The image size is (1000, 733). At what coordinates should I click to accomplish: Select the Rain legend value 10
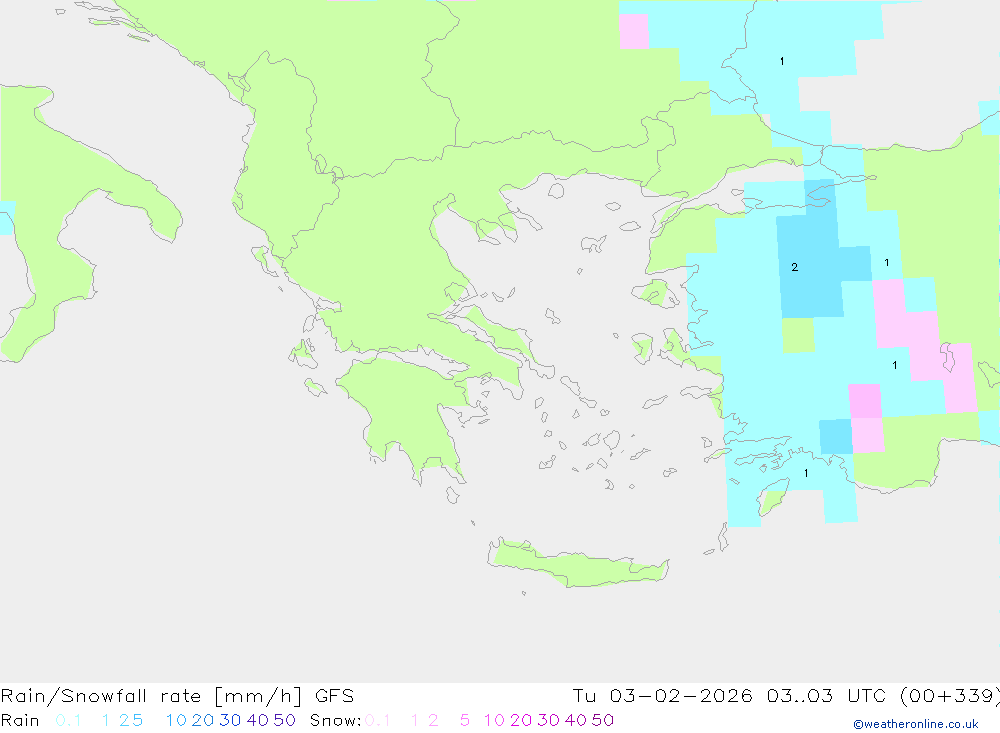[x=176, y=720]
